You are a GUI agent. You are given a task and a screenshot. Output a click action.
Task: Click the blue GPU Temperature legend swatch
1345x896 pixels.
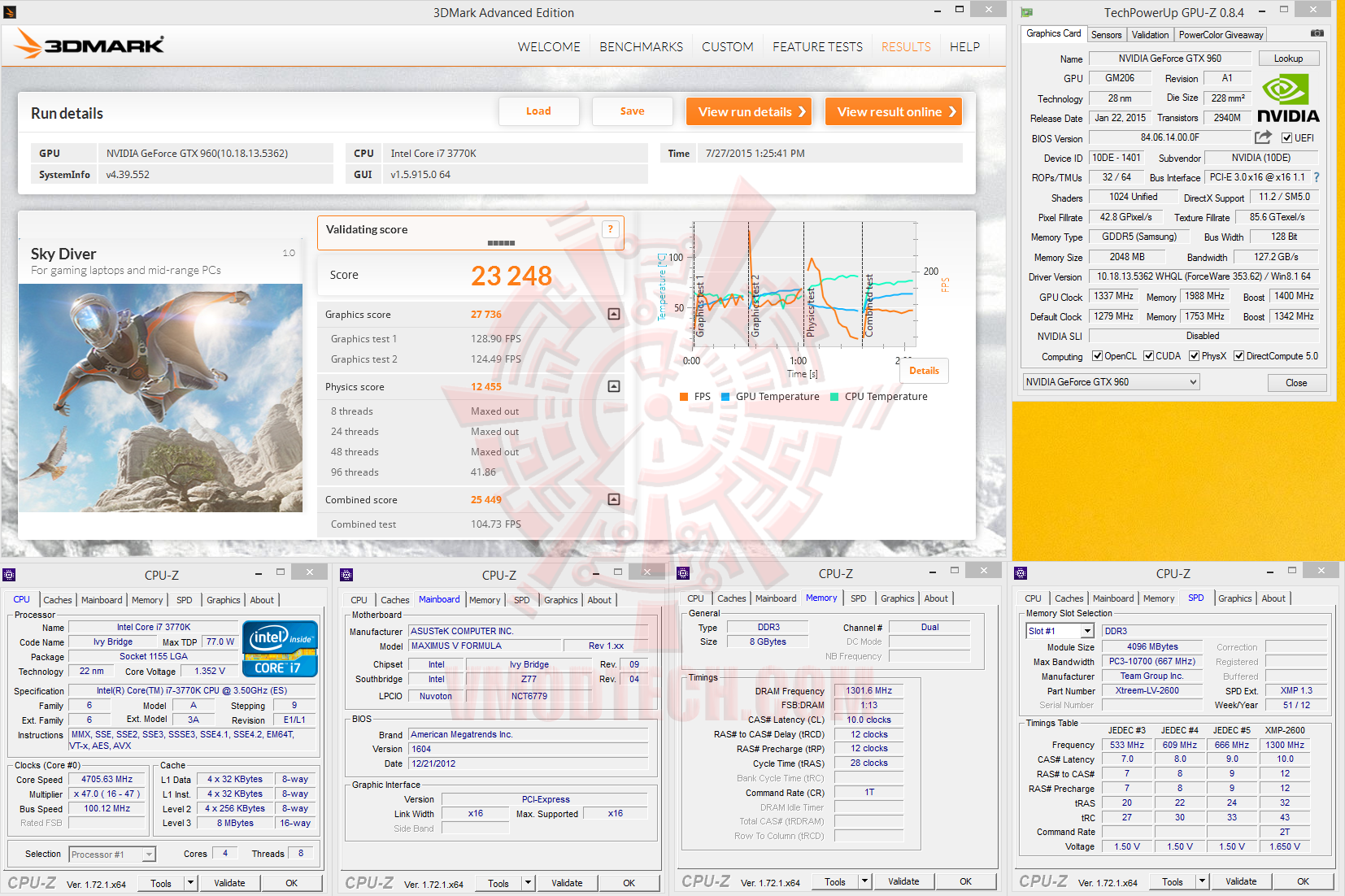(x=725, y=397)
